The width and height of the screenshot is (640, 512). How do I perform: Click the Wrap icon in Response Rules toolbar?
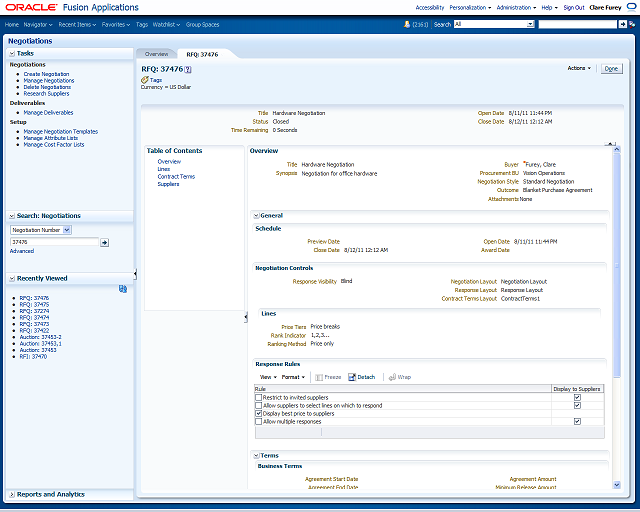[392, 377]
